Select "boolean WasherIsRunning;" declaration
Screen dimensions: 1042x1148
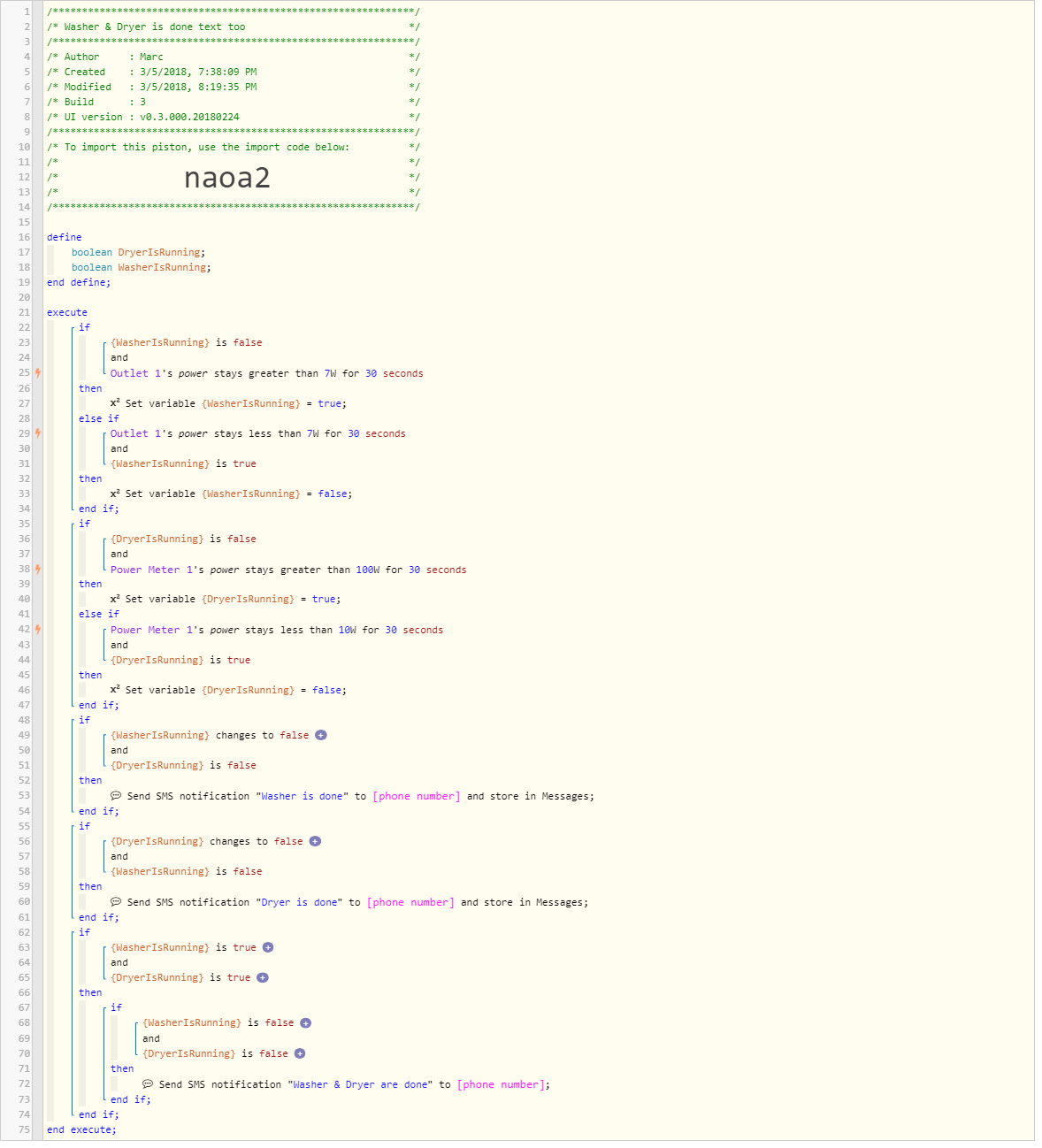coord(142,267)
